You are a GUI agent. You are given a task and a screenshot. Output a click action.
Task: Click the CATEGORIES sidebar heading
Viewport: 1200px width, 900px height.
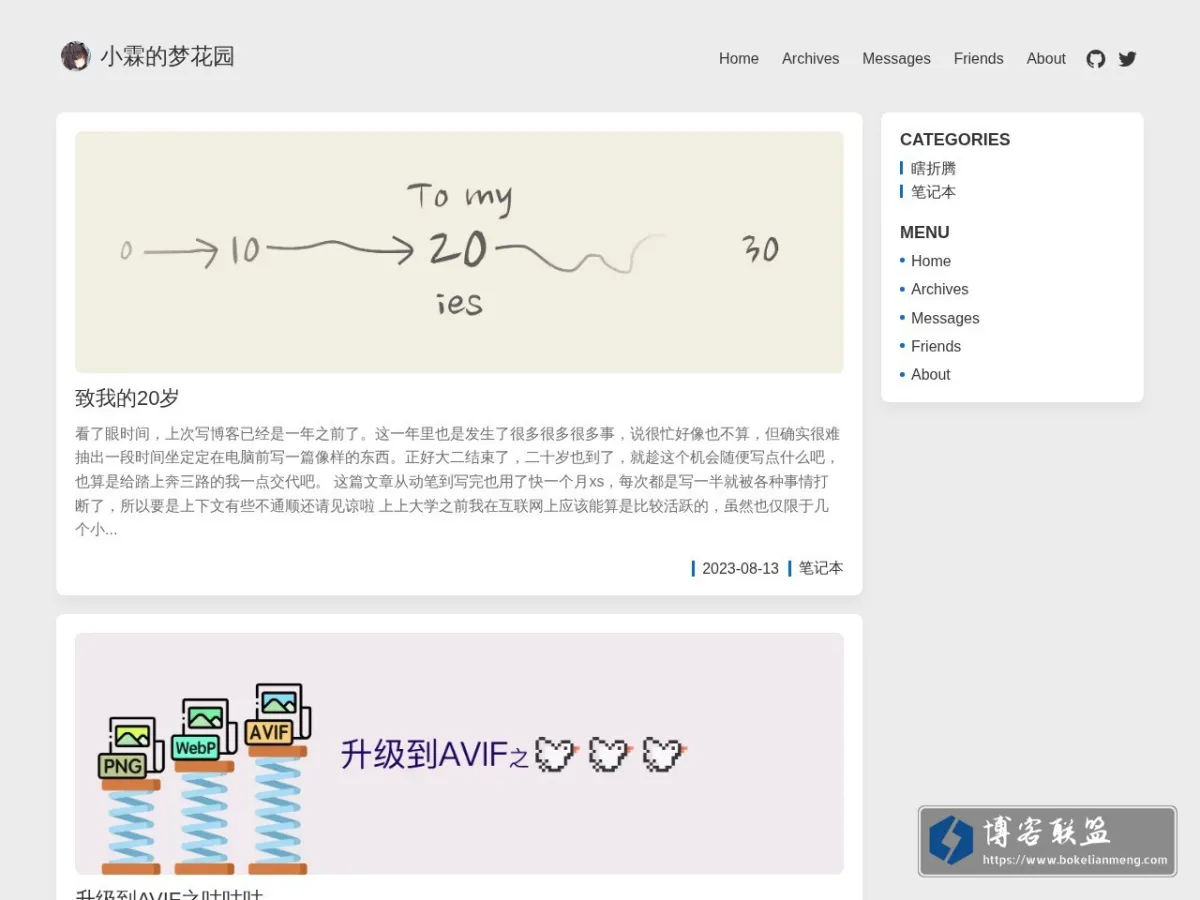tap(955, 140)
